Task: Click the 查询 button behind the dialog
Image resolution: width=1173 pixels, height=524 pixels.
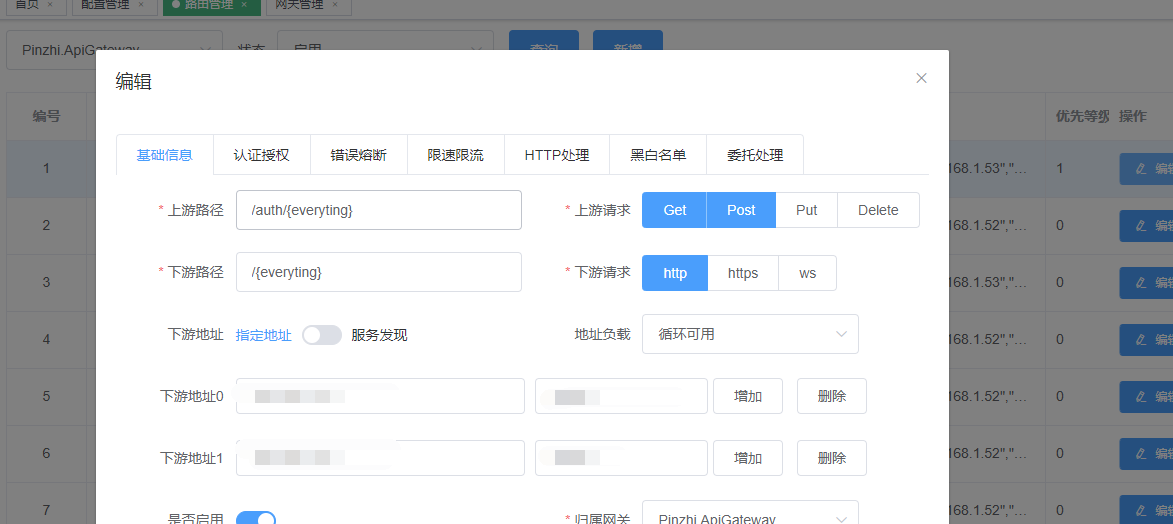Action: click(544, 40)
